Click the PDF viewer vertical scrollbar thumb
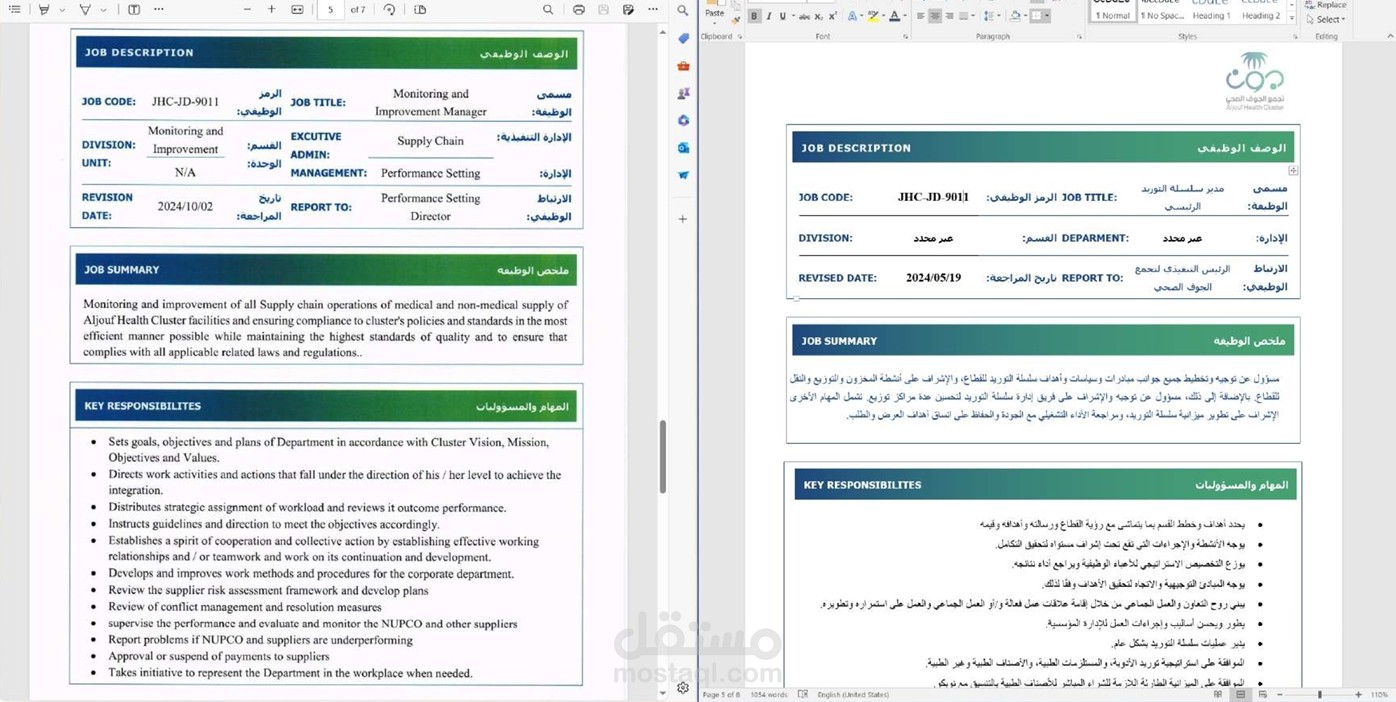Viewport: 1396px width, 702px height. point(662,456)
